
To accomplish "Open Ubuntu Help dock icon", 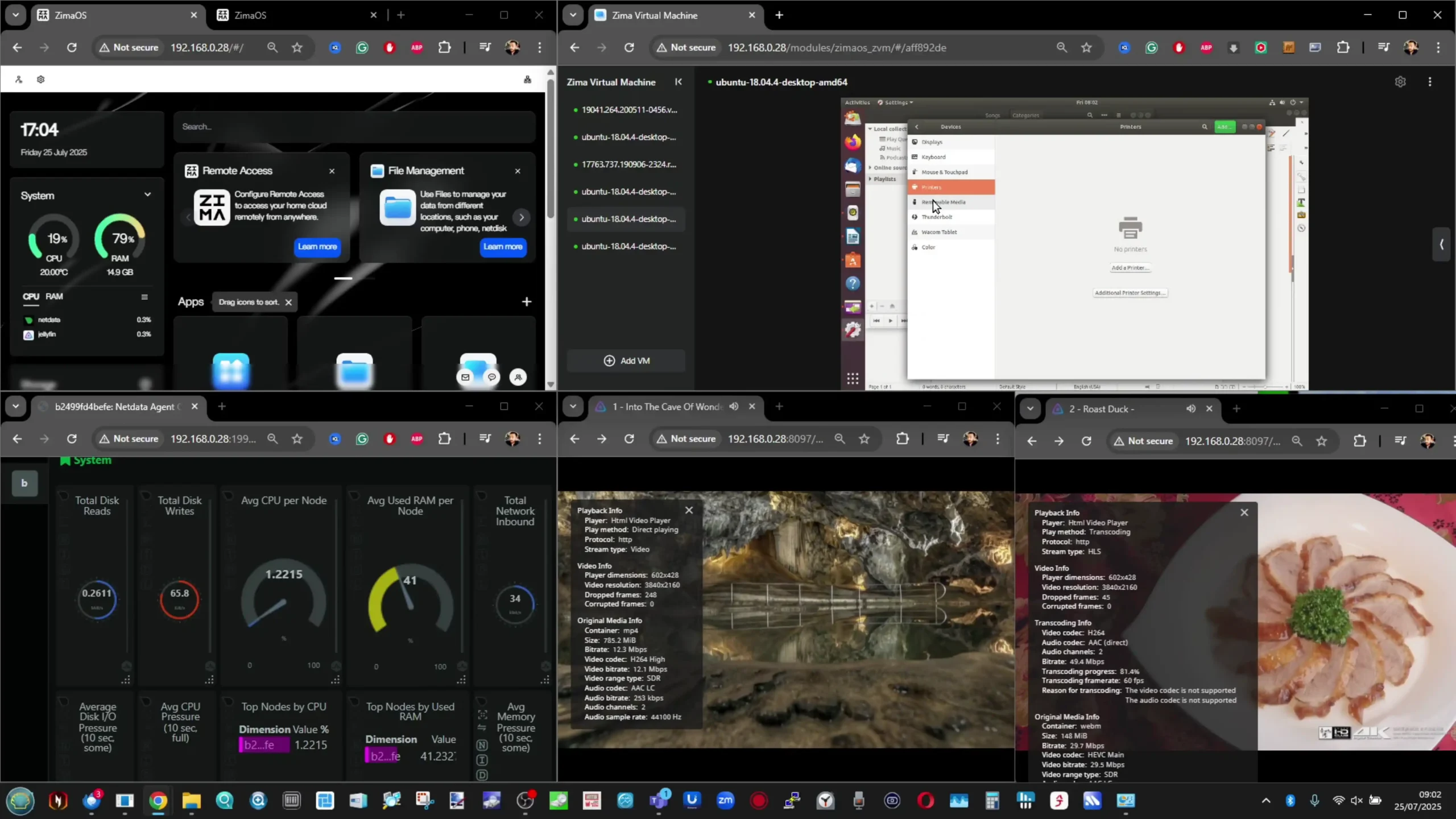I will point(853,283).
